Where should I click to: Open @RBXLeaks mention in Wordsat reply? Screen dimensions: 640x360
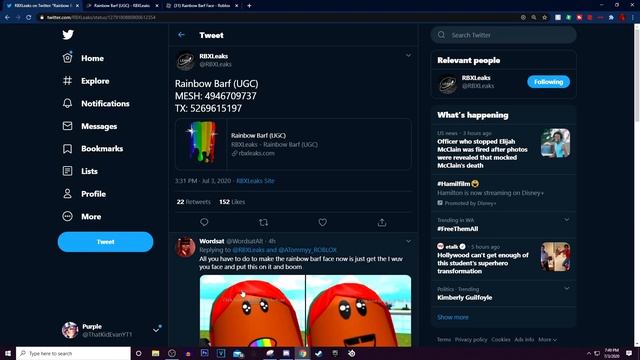coord(249,250)
